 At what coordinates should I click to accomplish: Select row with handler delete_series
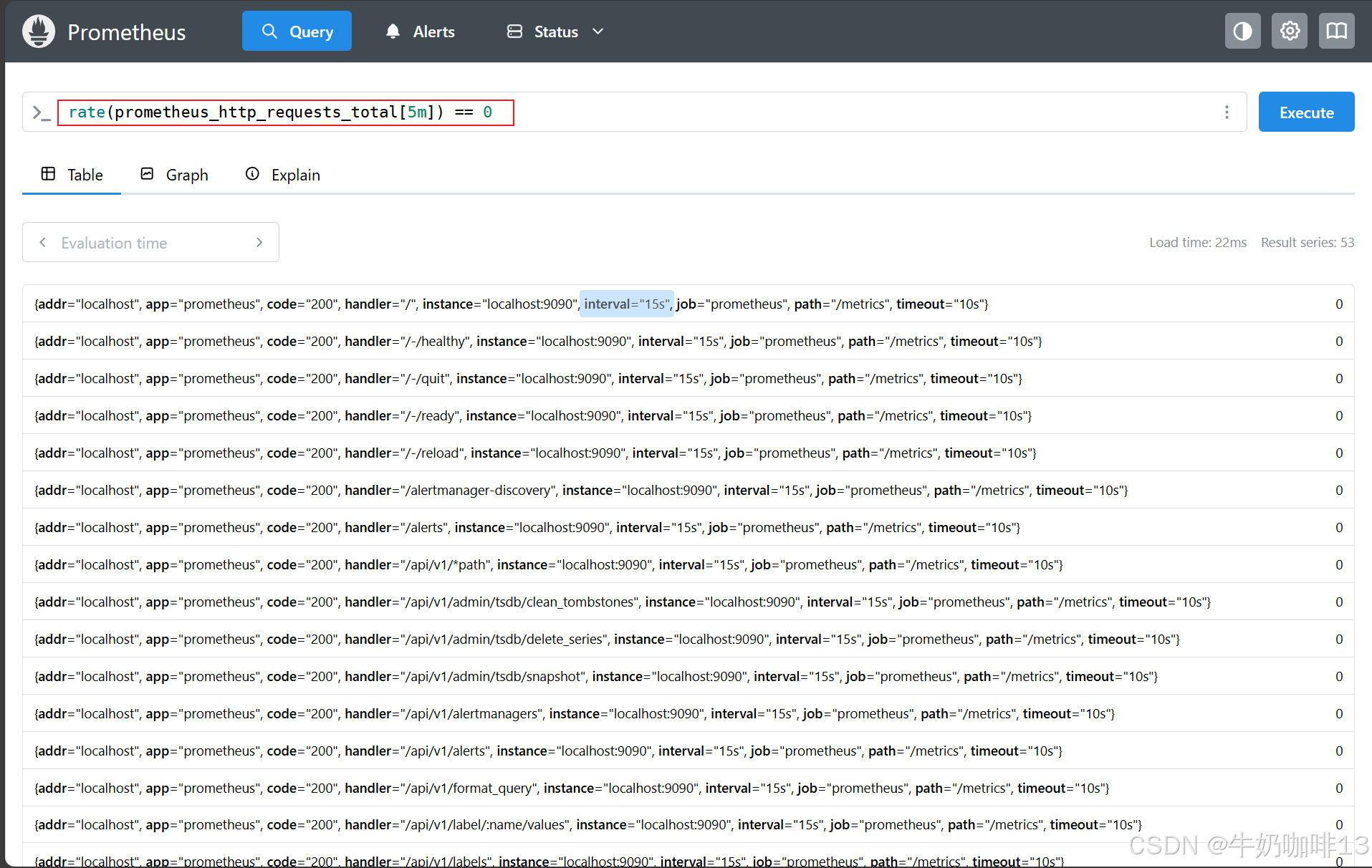coord(688,639)
